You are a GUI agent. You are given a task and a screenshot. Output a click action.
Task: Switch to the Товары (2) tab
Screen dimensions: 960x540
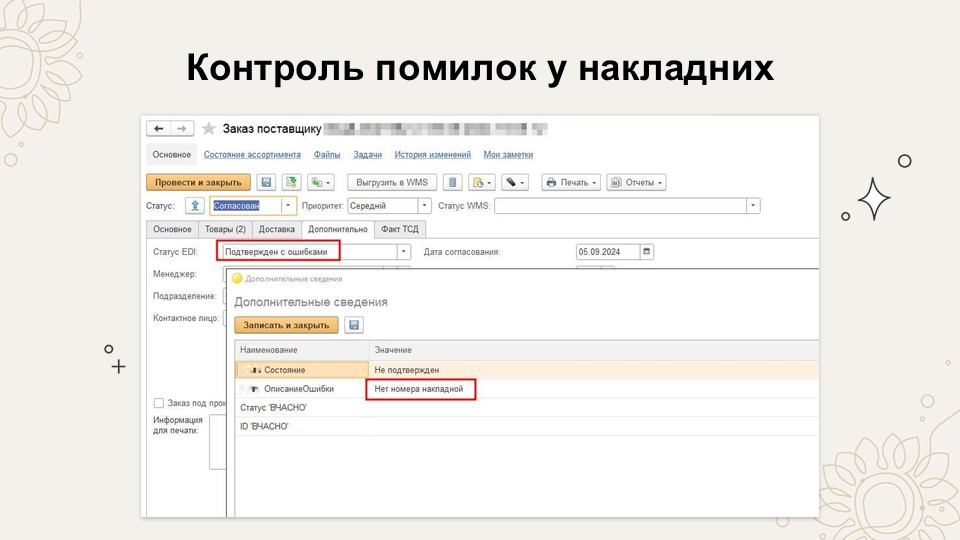point(225,229)
